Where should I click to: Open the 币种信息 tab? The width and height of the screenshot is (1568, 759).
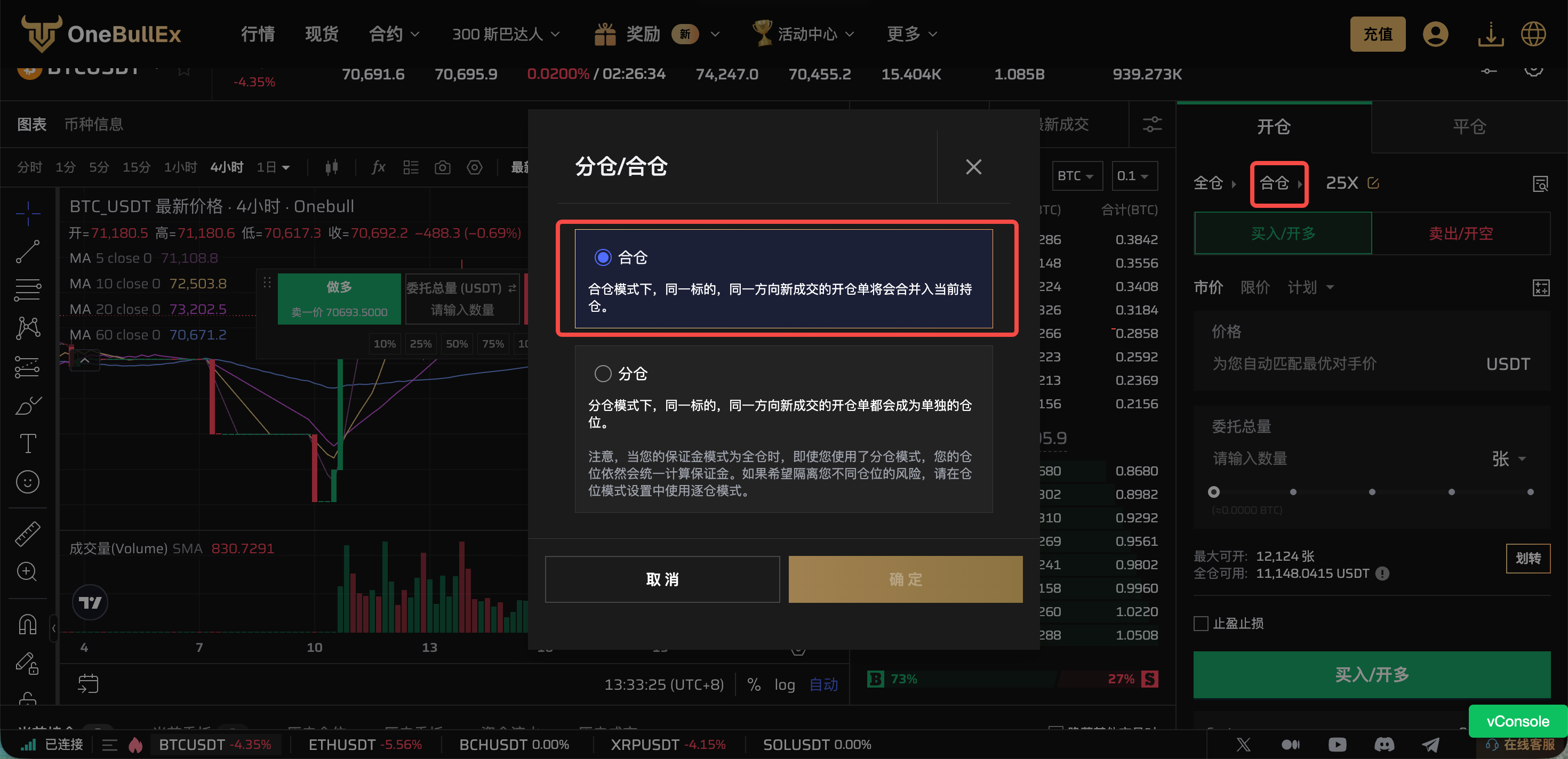(x=94, y=125)
